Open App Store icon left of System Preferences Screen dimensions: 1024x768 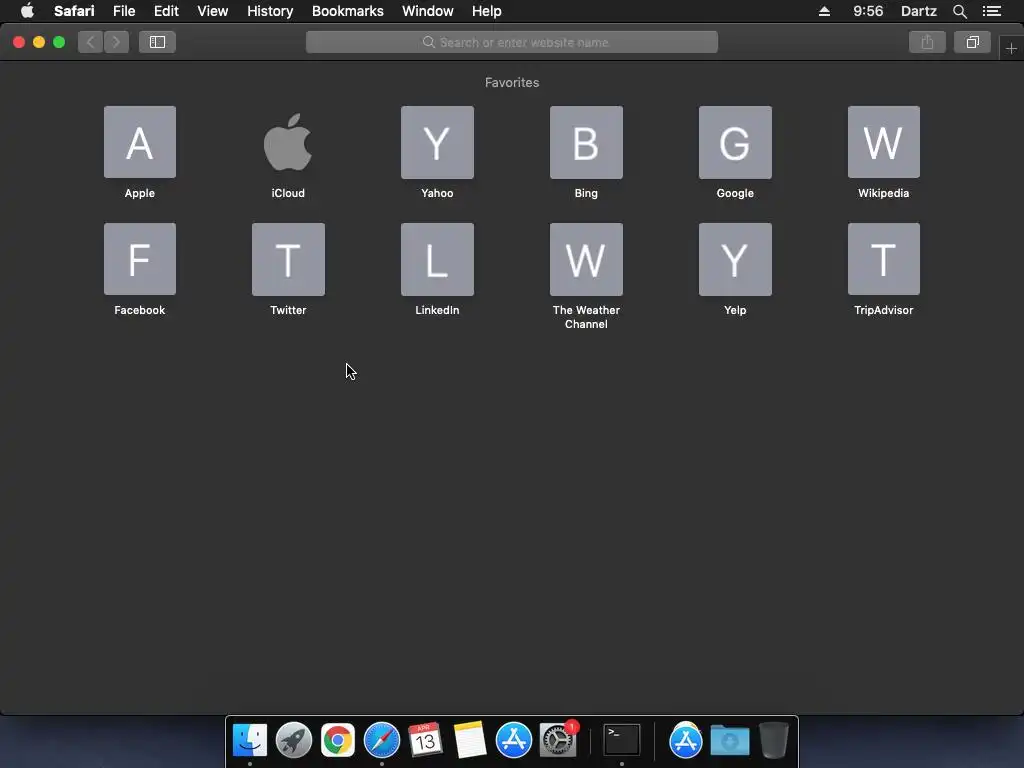(513, 740)
